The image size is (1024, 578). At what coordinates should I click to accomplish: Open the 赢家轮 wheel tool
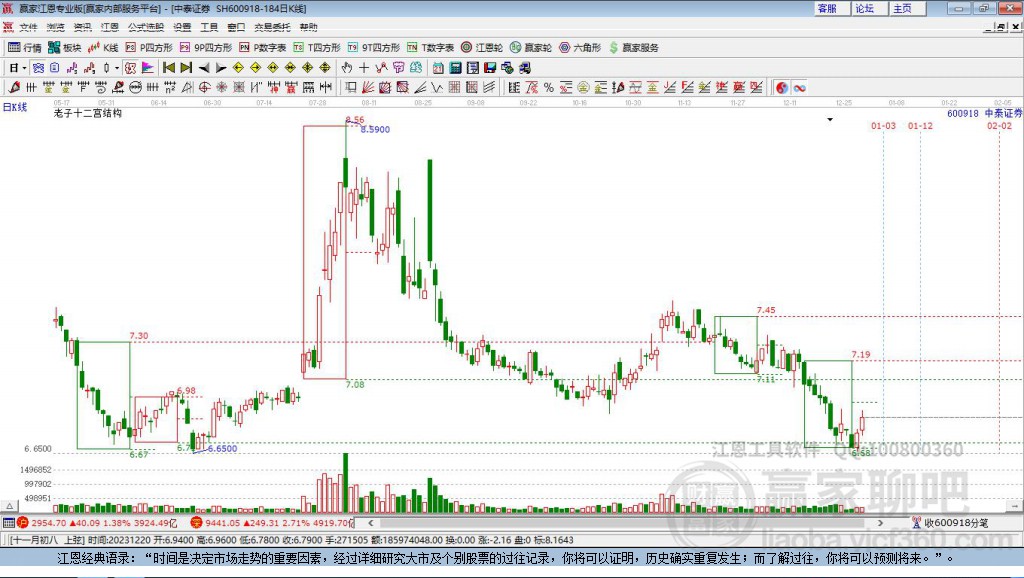(x=531, y=48)
